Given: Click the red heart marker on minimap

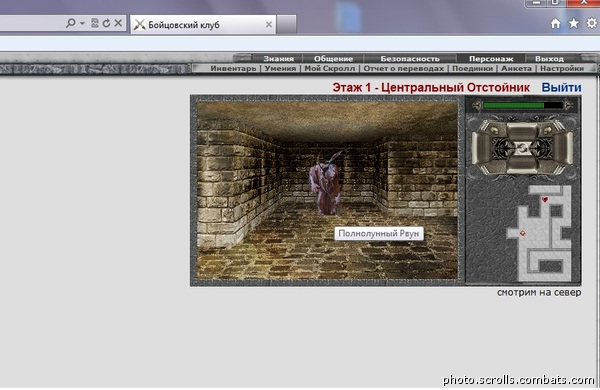Looking at the screenshot, I should click(545, 199).
